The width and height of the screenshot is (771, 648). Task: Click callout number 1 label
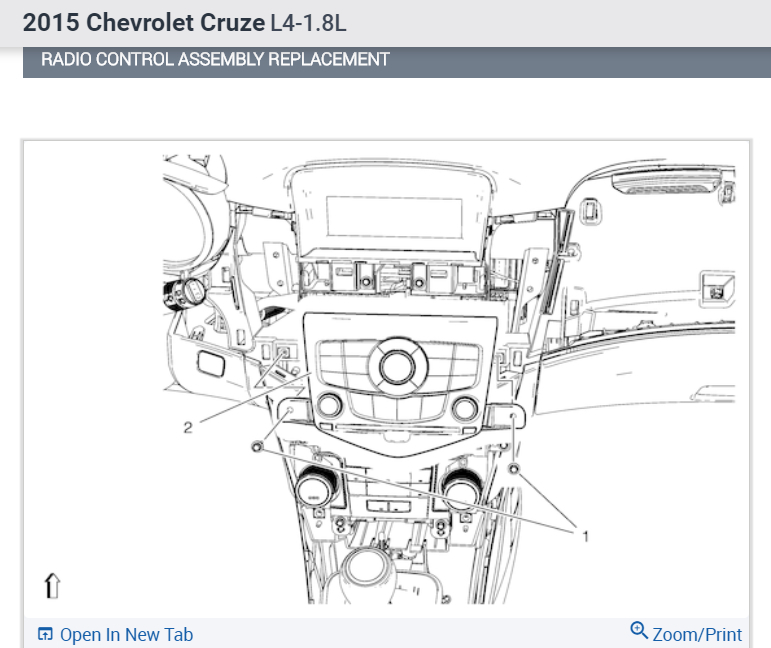585,536
